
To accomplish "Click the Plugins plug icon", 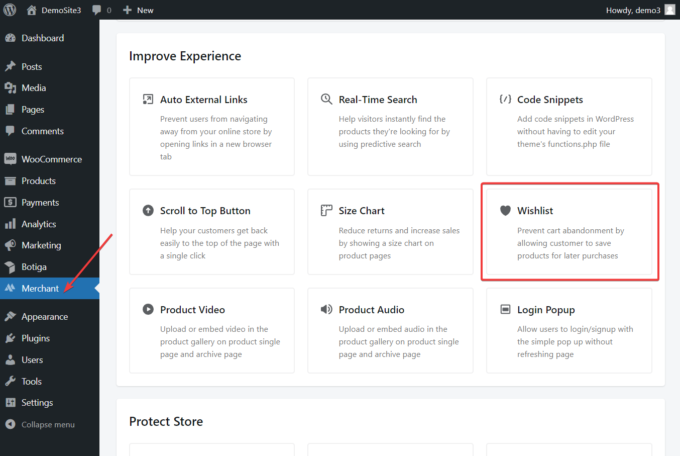I will click(10, 338).
